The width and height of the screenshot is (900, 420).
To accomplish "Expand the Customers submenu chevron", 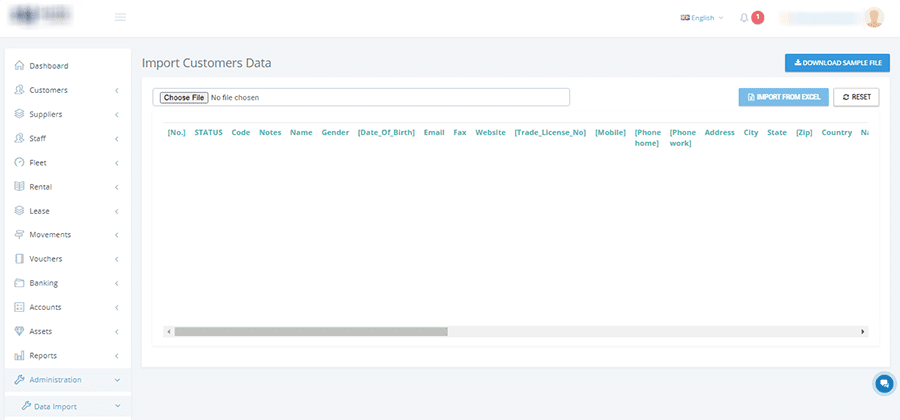I will tap(117, 90).
